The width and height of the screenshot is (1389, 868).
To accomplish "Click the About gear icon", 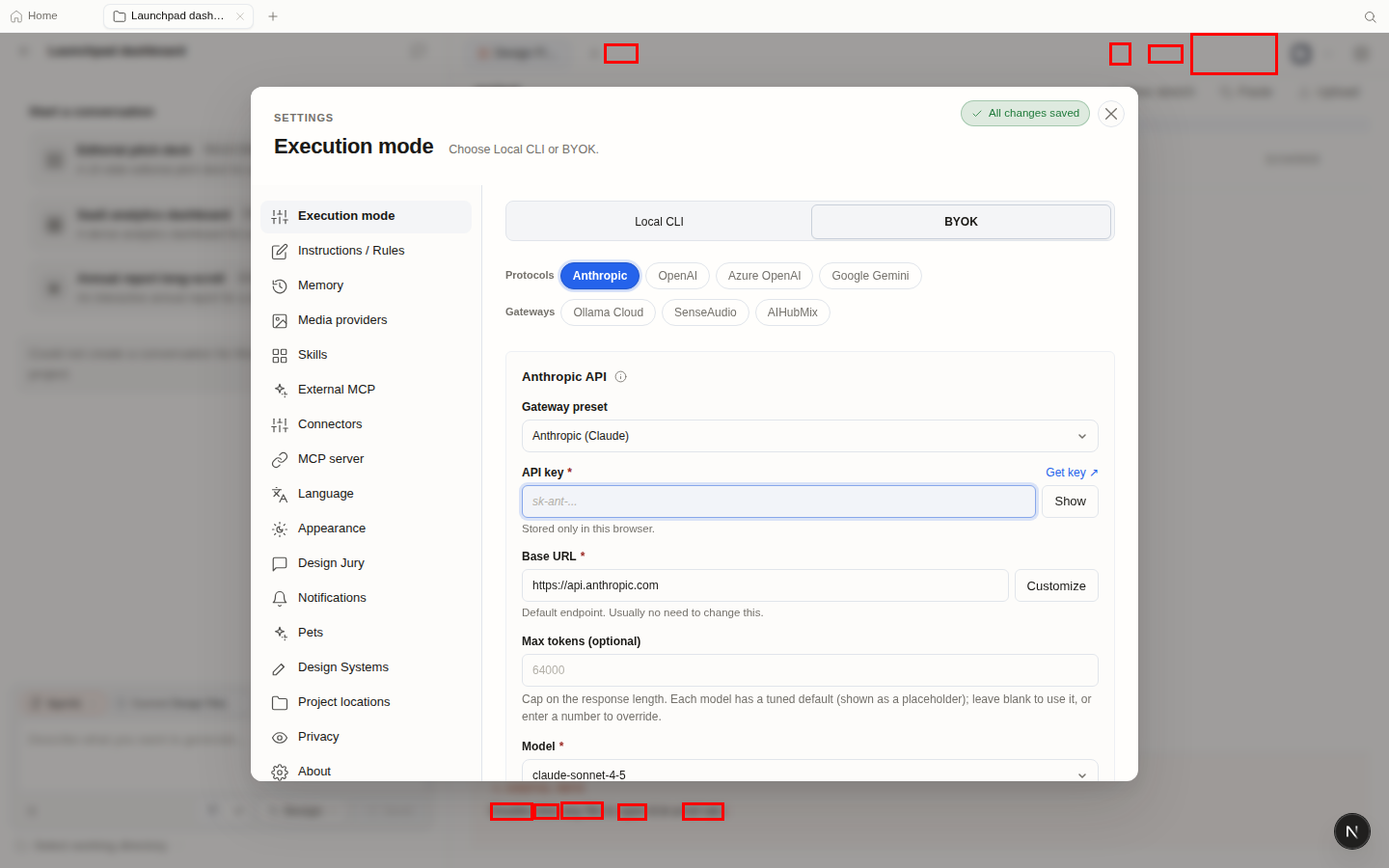I will point(280,773).
